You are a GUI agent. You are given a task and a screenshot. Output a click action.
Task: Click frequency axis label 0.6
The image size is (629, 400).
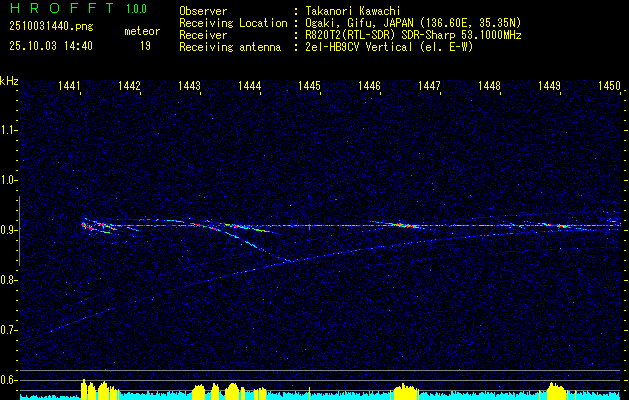point(9,380)
